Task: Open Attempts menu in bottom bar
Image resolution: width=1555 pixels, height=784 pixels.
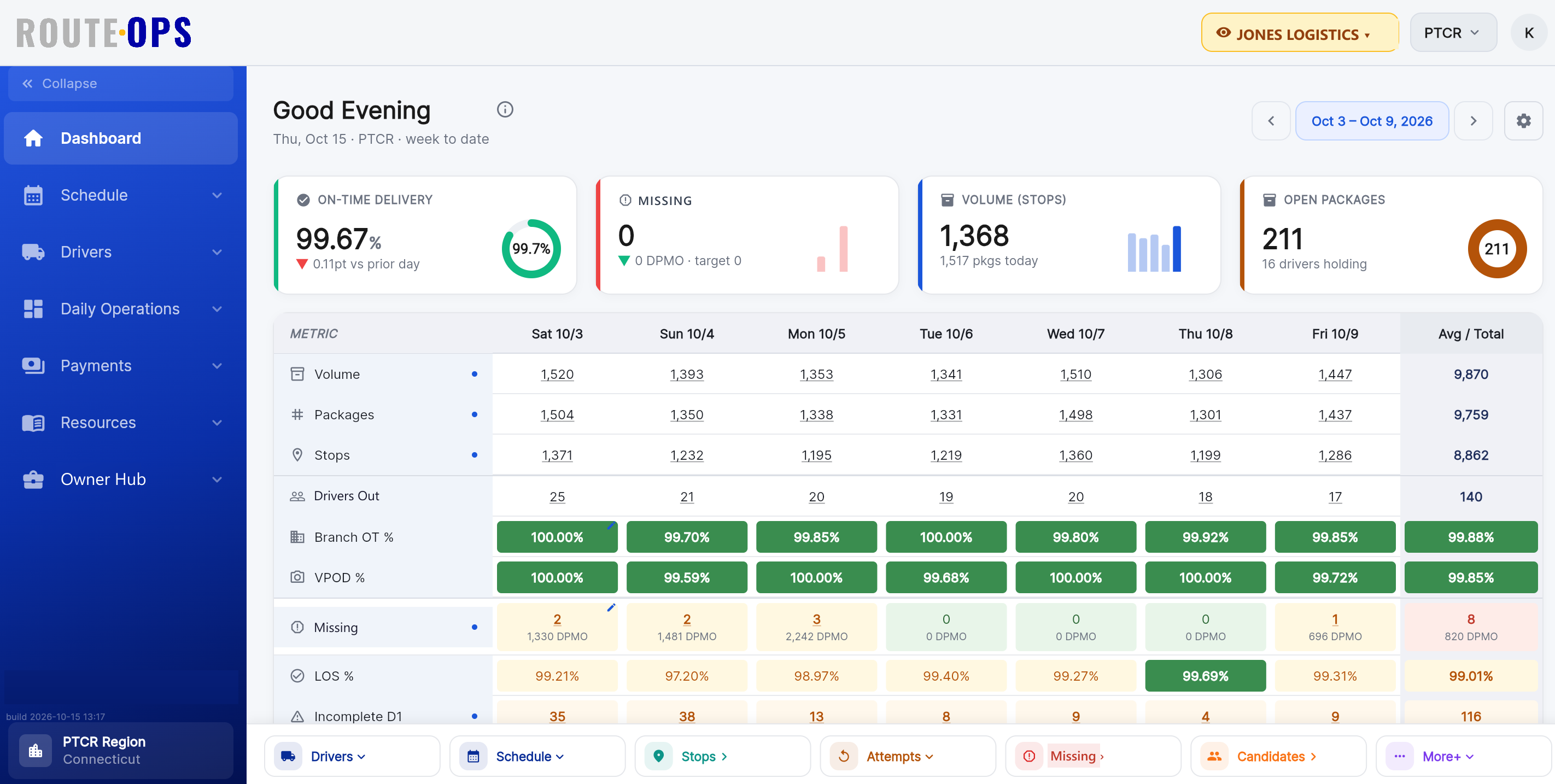Action: [907, 756]
